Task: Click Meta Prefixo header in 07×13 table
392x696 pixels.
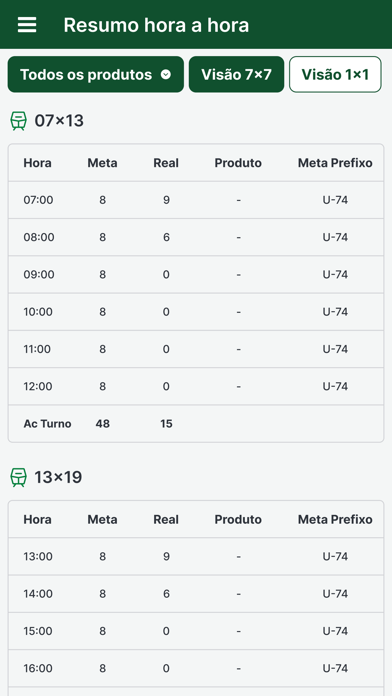Action: click(335, 163)
